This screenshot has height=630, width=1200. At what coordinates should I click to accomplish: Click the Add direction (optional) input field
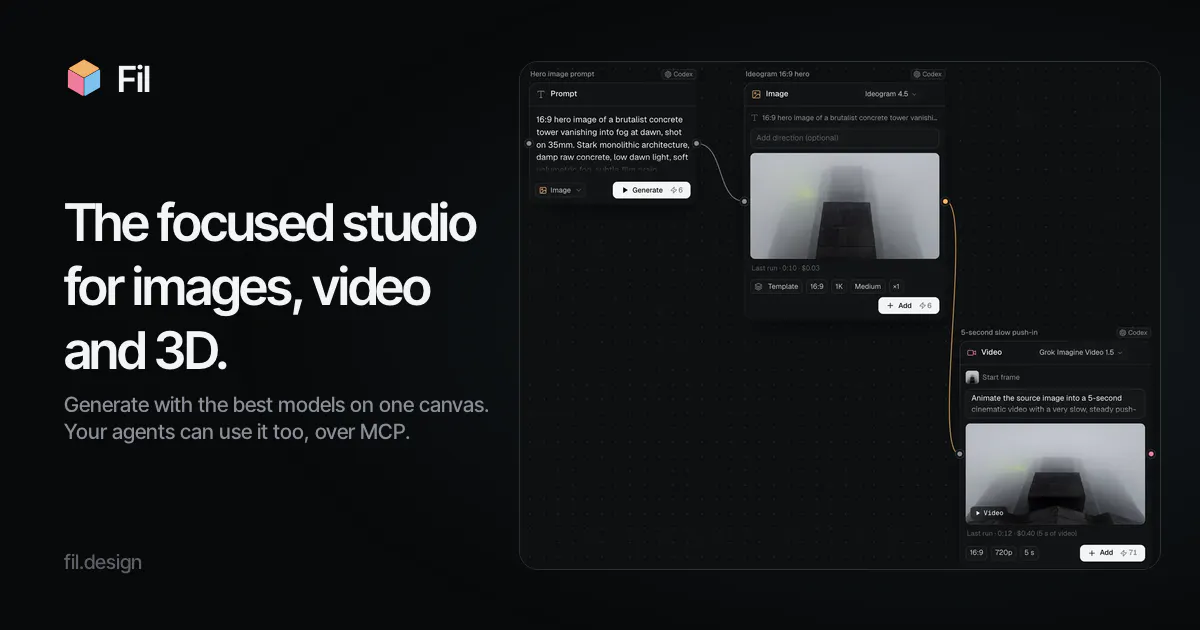pos(845,138)
